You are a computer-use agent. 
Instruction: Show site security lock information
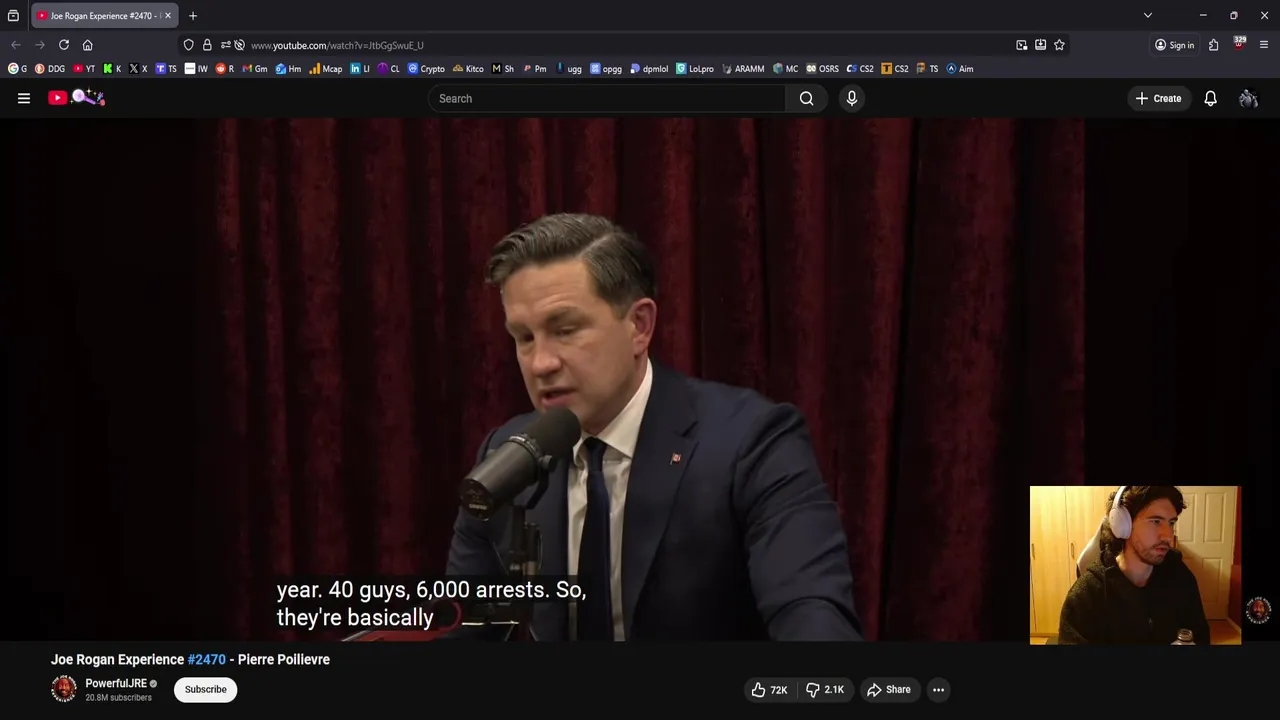(x=207, y=45)
